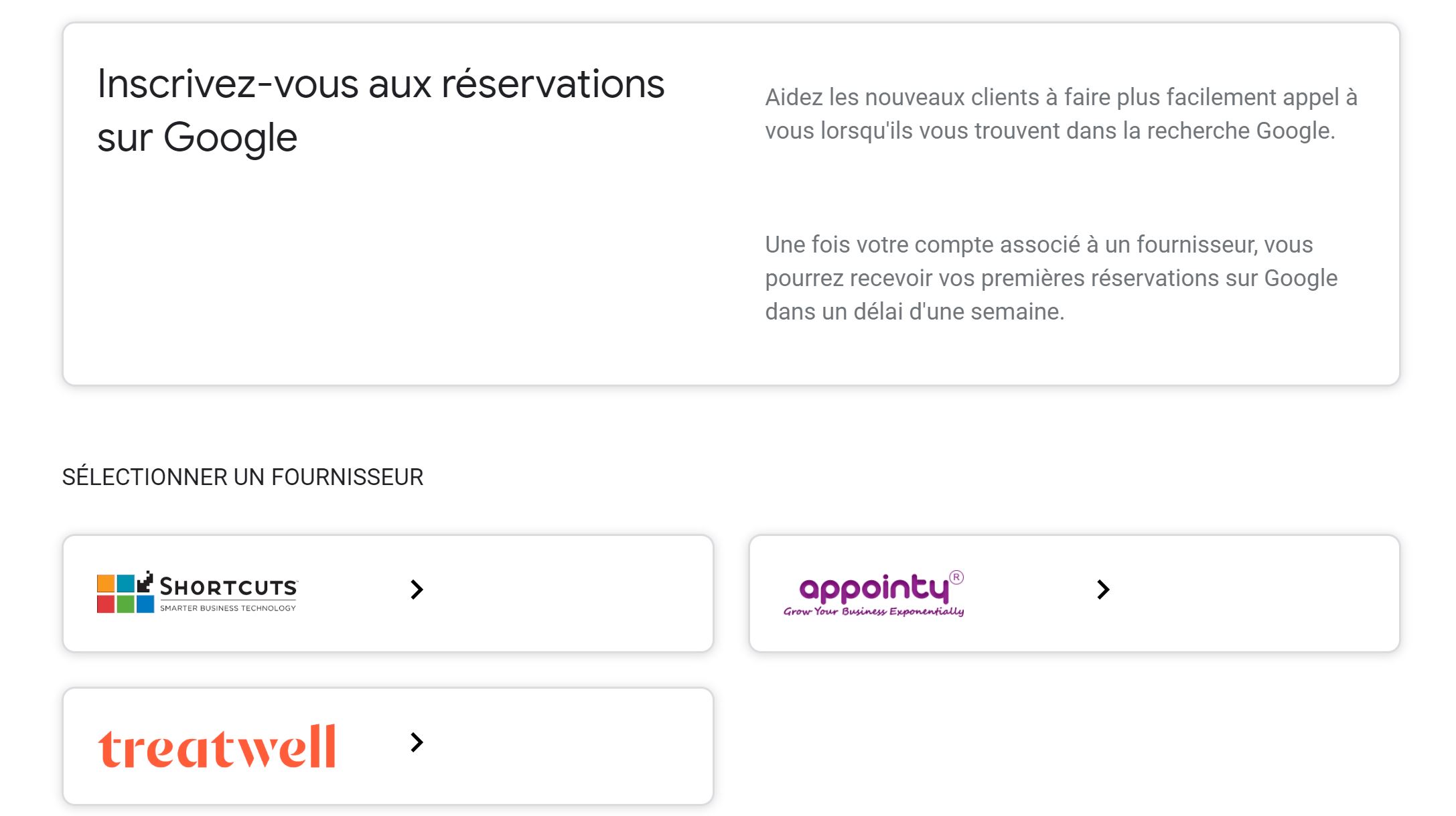Click the "sur Google" line of the title
The height and width of the screenshot is (816, 1456).
point(197,137)
